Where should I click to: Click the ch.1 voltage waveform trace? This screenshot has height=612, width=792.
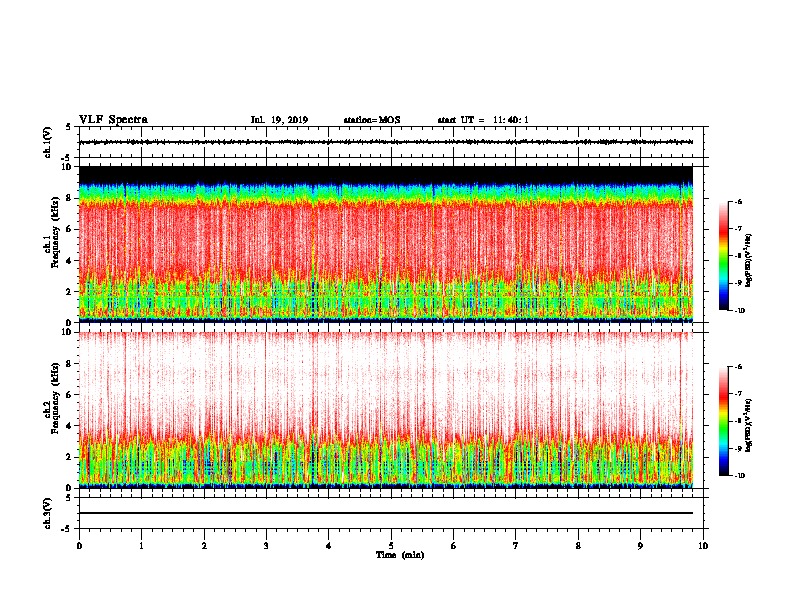pyautogui.click(x=386, y=142)
